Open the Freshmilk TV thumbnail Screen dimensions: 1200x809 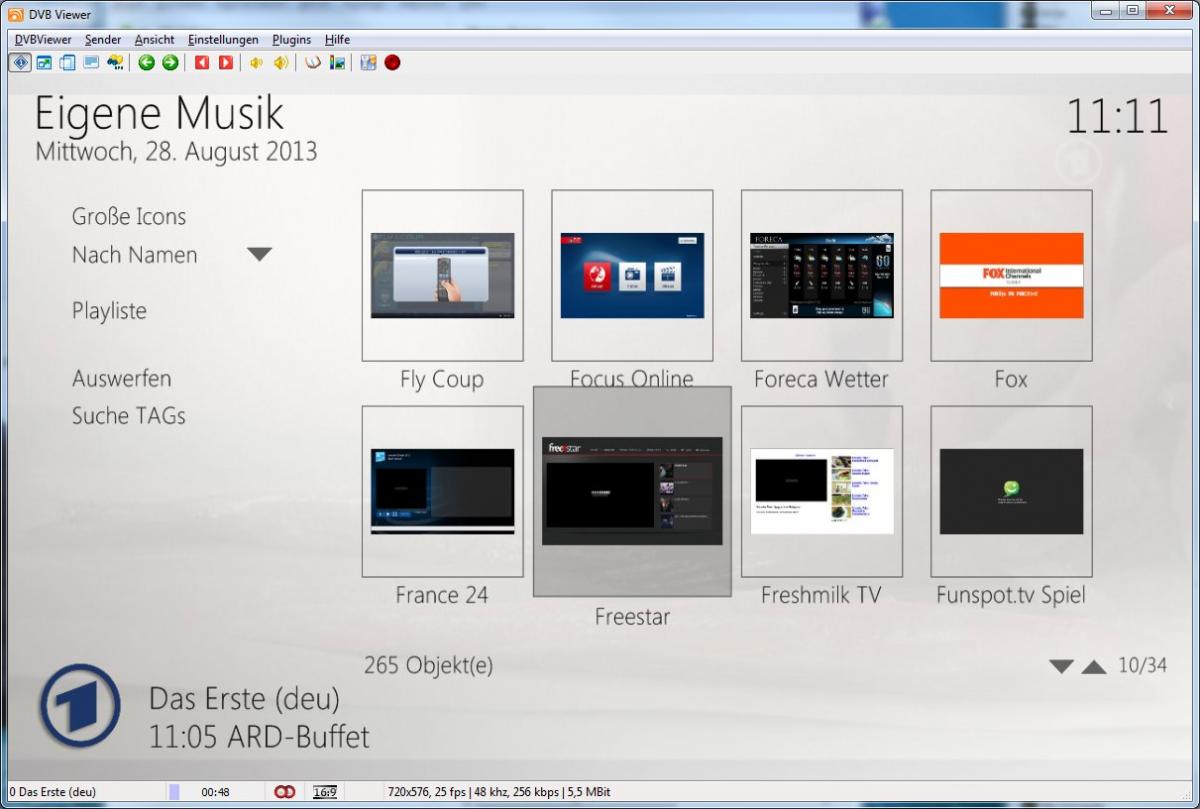(821, 491)
